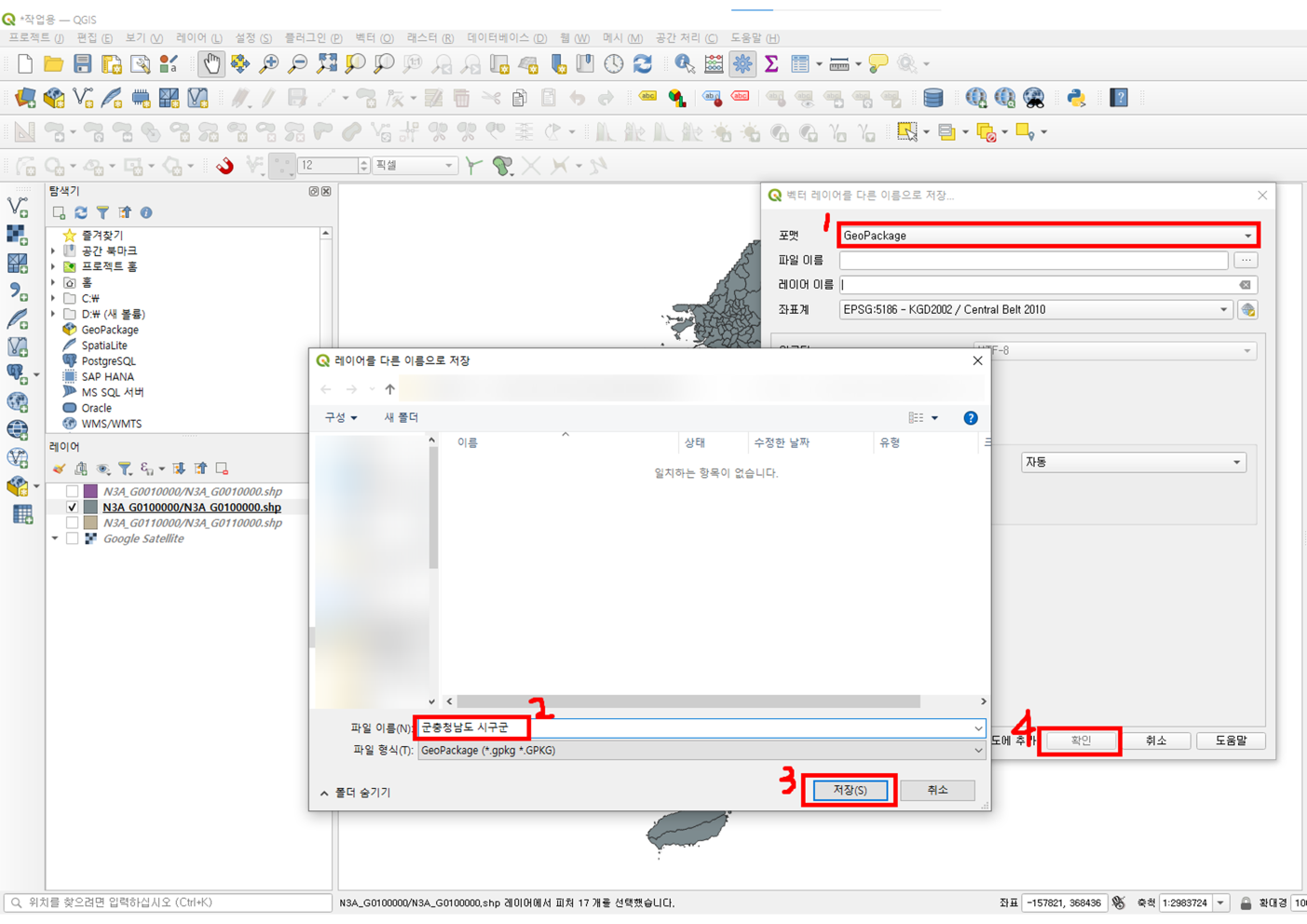The width and height of the screenshot is (1307, 924).
Task: Click the 파일 이름(N) filename input field
Action: (701, 728)
